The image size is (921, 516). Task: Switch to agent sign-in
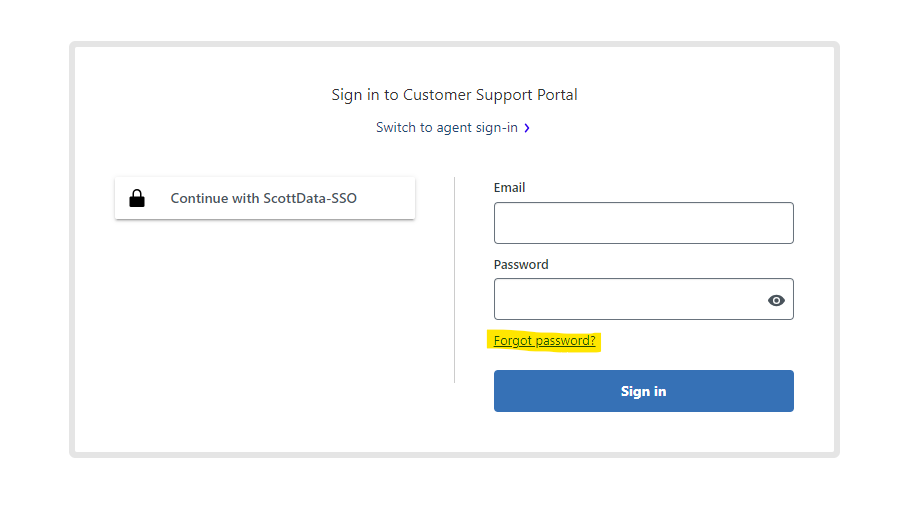click(x=446, y=128)
